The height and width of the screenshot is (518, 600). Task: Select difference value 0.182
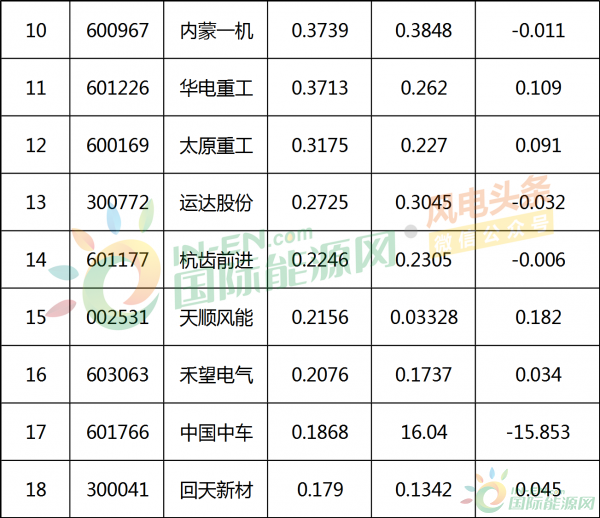538,317
